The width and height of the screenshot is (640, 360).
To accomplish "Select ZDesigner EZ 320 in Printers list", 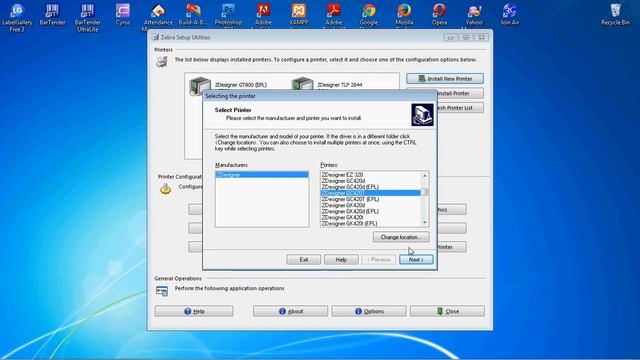I will pyautogui.click(x=371, y=175).
